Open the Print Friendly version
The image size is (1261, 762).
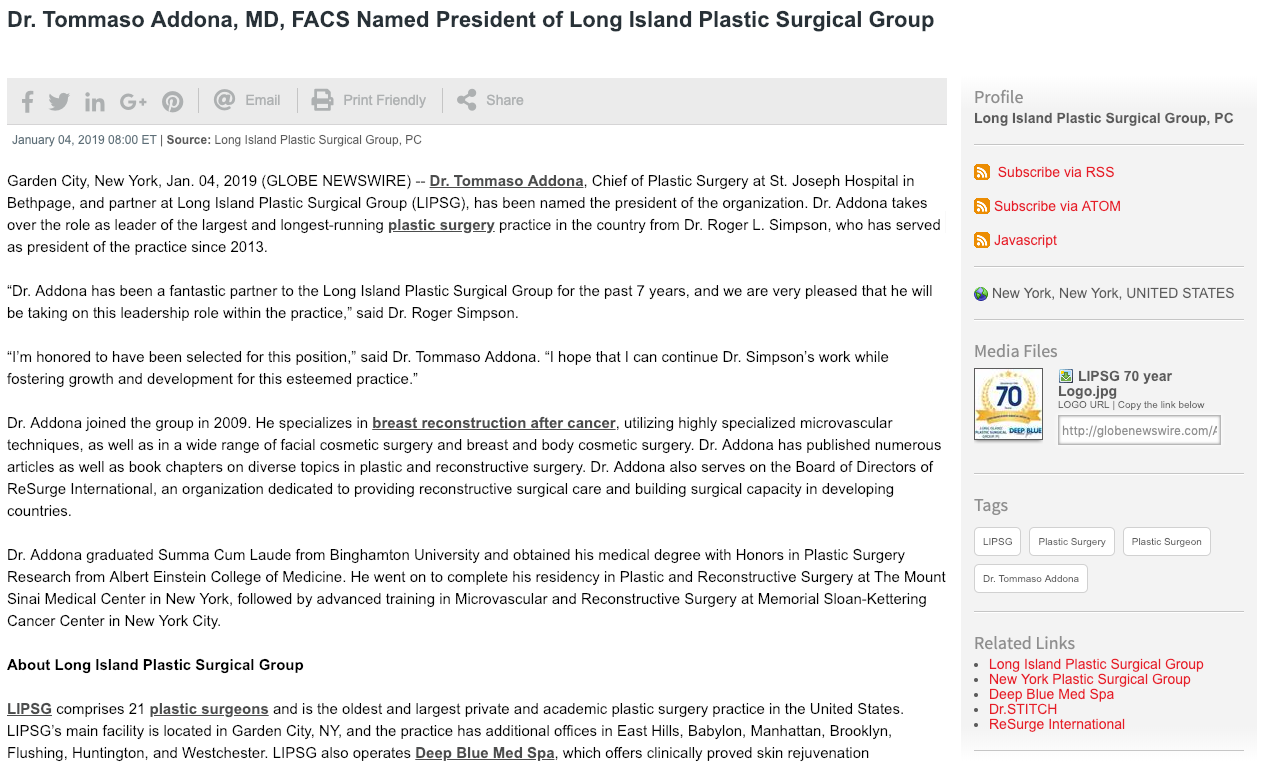[x=368, y=100]
